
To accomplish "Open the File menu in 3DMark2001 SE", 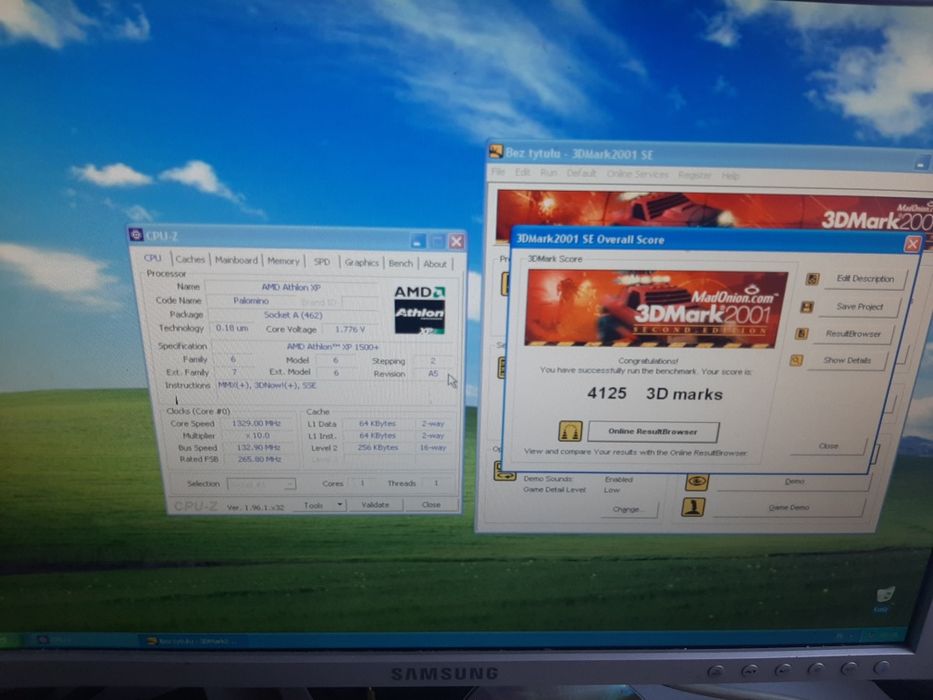I will pyautogui.click(x=498, y=171).
